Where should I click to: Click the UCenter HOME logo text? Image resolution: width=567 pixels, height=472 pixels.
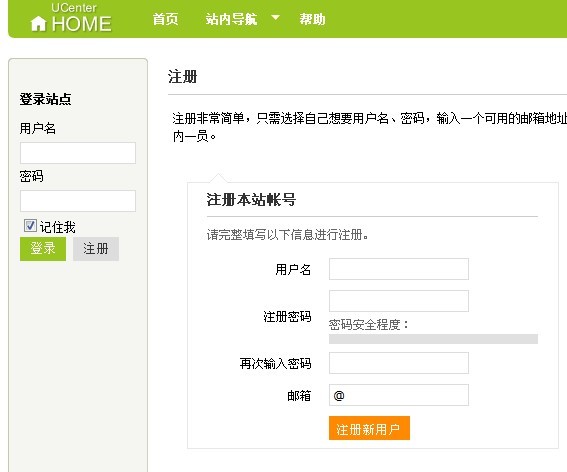(81, 18)
